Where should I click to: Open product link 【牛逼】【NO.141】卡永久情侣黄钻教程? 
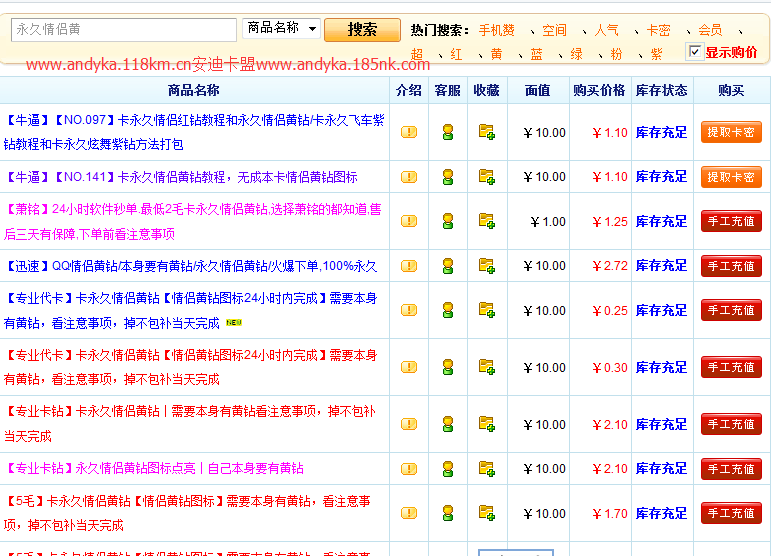[x=181, y=177]
